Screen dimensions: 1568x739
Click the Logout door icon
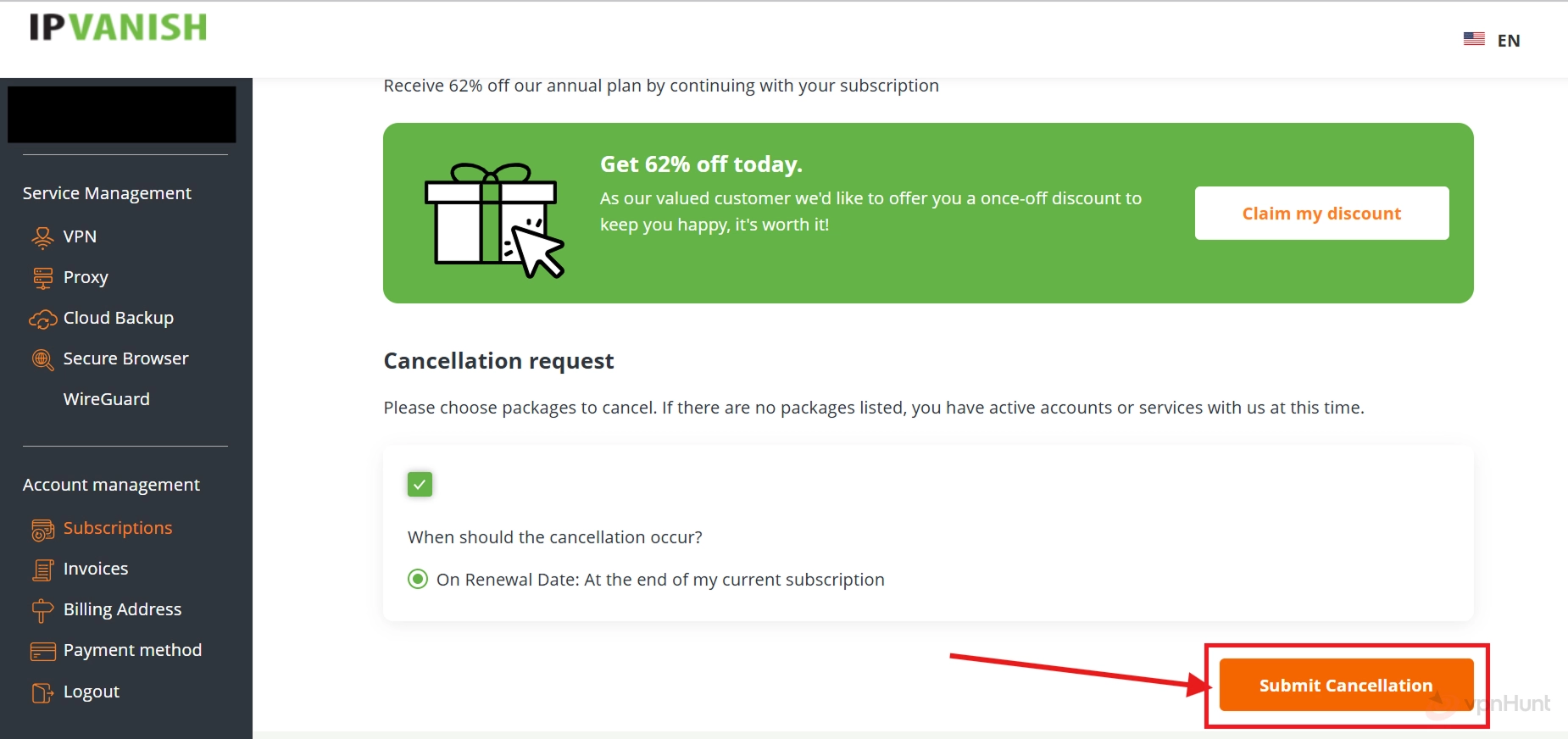point(42,692)
